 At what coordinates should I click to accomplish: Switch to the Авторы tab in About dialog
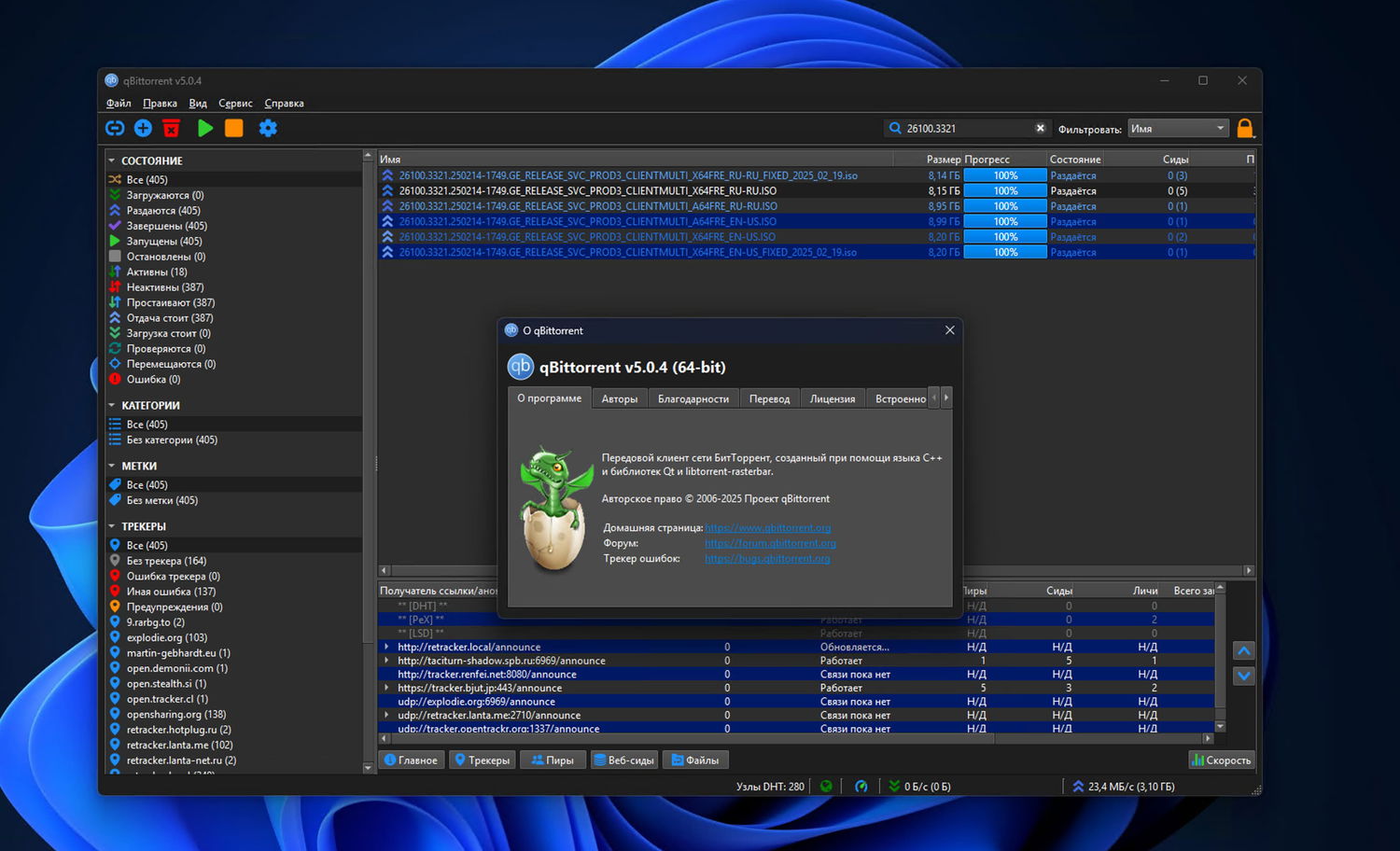(x=619, y=398)
